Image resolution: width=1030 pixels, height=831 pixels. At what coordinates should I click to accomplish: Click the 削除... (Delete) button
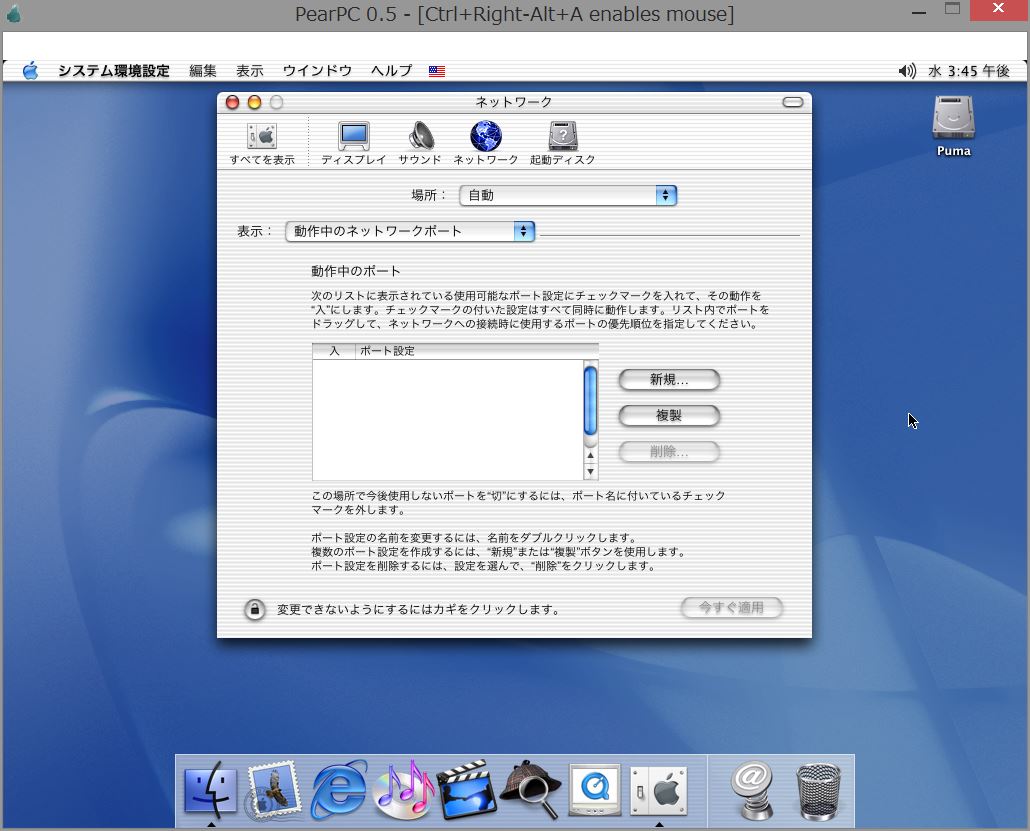(x=669, y=451)
